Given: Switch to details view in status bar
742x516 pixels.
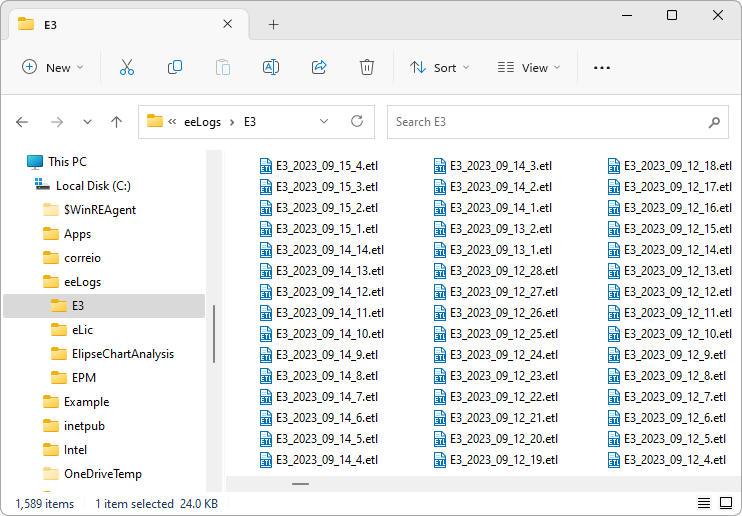Looking at the screenshot, I should (x=706, y=502).
